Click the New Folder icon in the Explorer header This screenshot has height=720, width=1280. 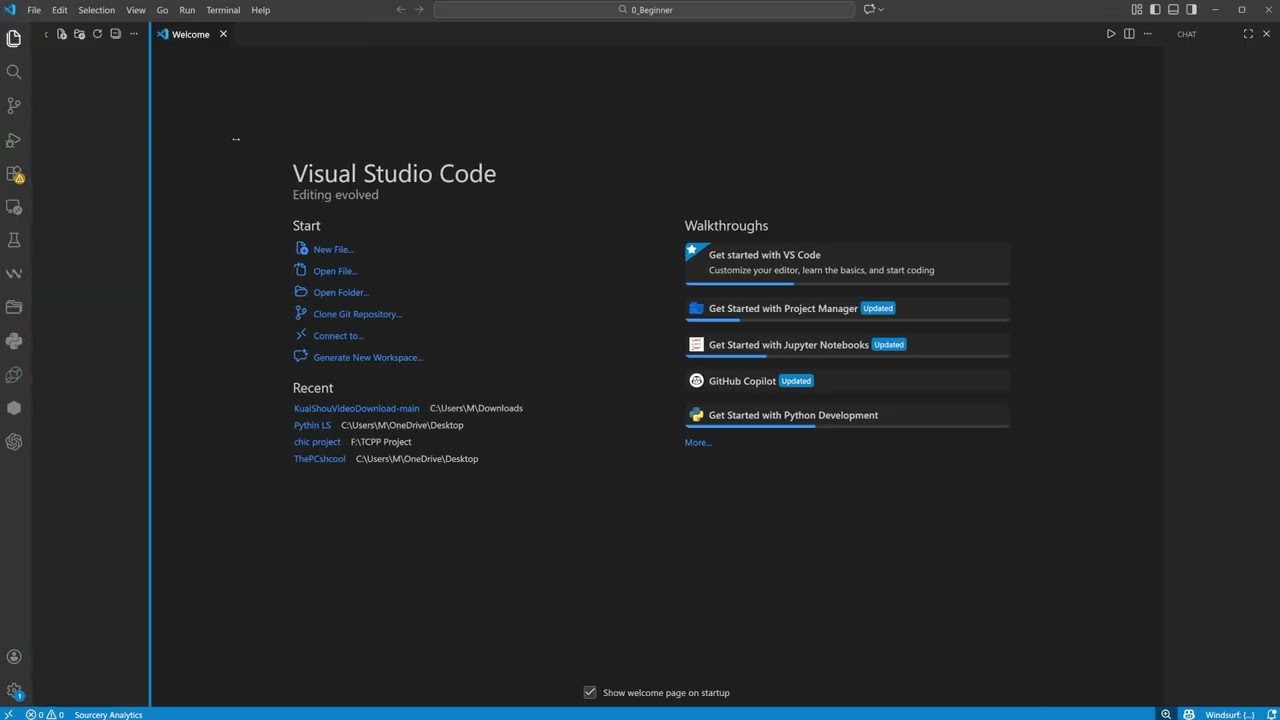(x=79, y=34)
